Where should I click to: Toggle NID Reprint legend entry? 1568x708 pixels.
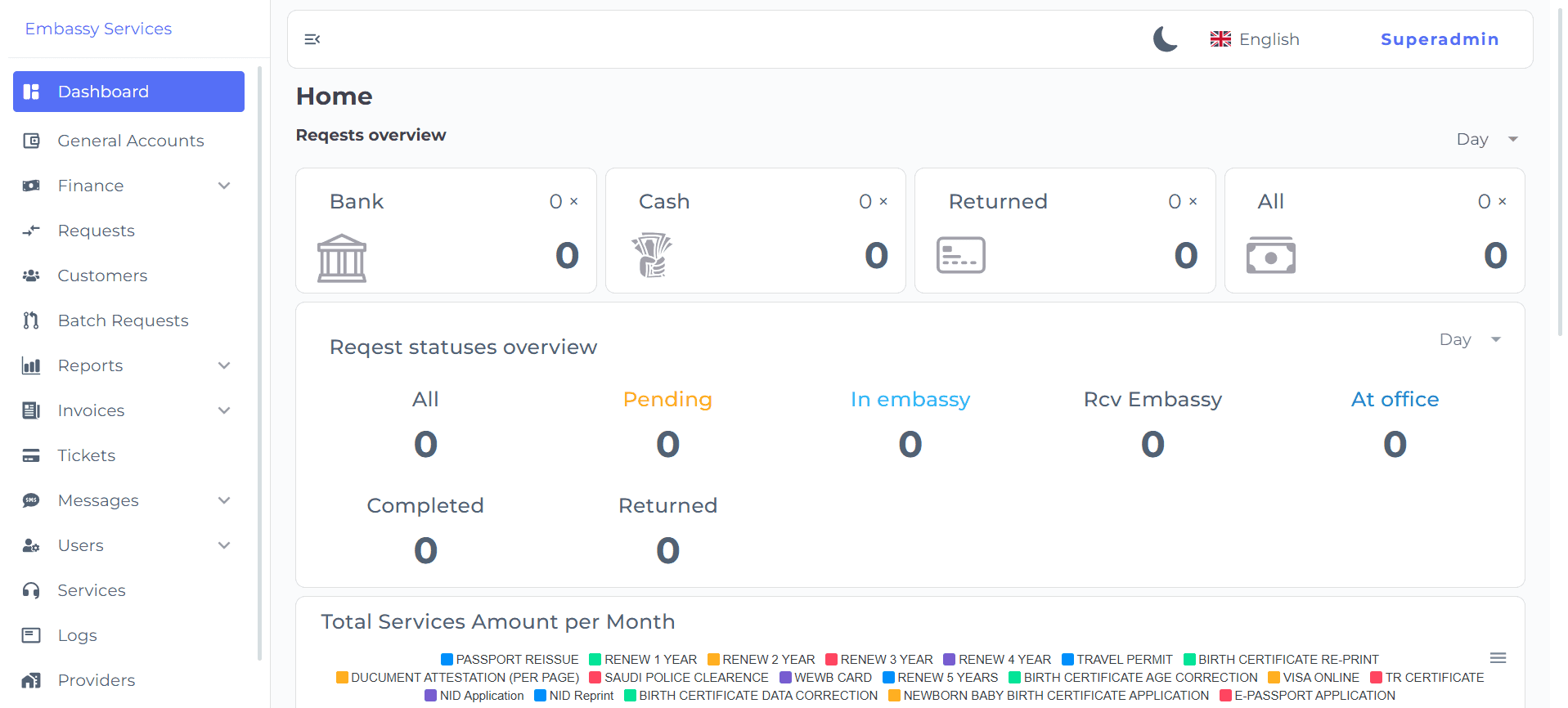click(x=574, y=696)
